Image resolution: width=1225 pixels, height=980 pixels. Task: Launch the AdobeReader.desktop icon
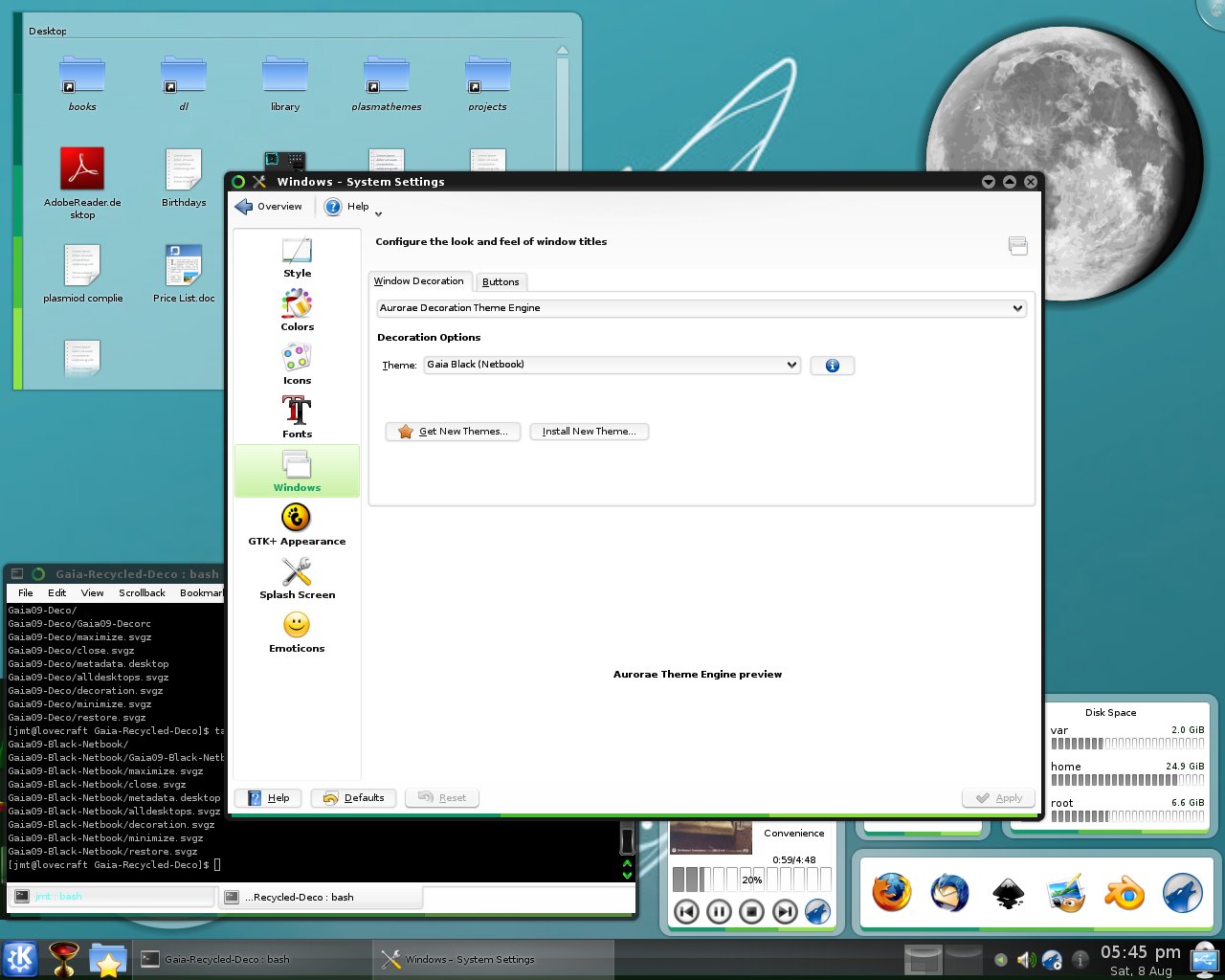(82, 183)
